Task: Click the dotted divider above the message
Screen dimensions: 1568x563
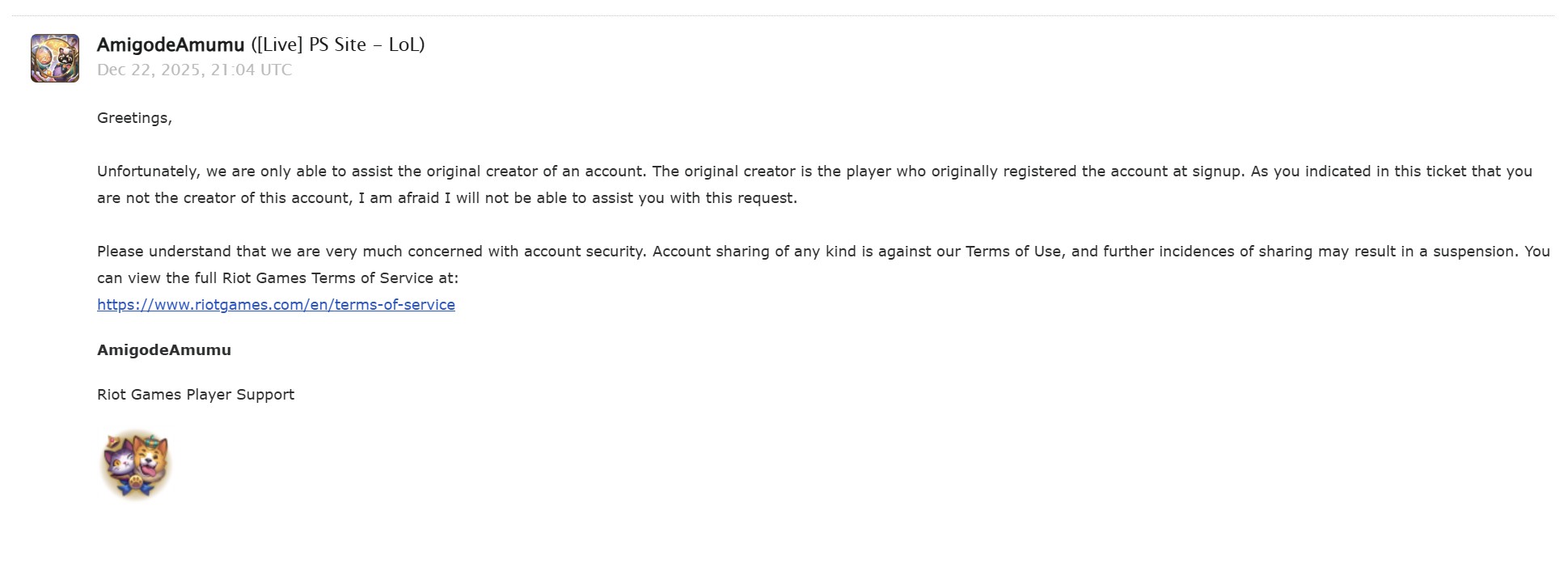Action: [x=783, y=15]
